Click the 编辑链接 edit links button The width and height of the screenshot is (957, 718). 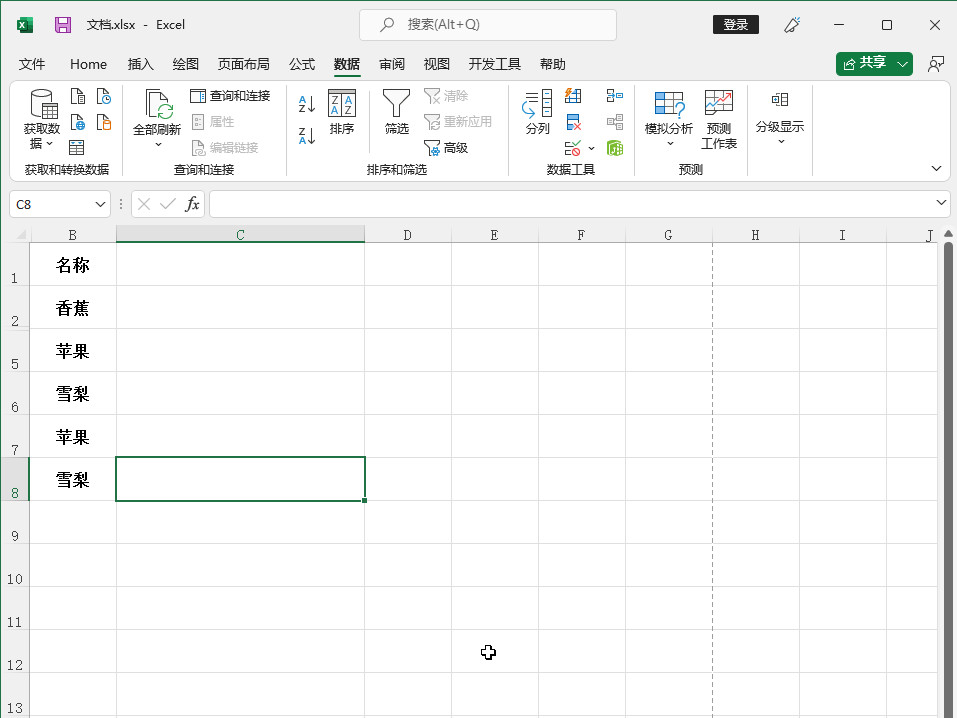coord(225,147)
